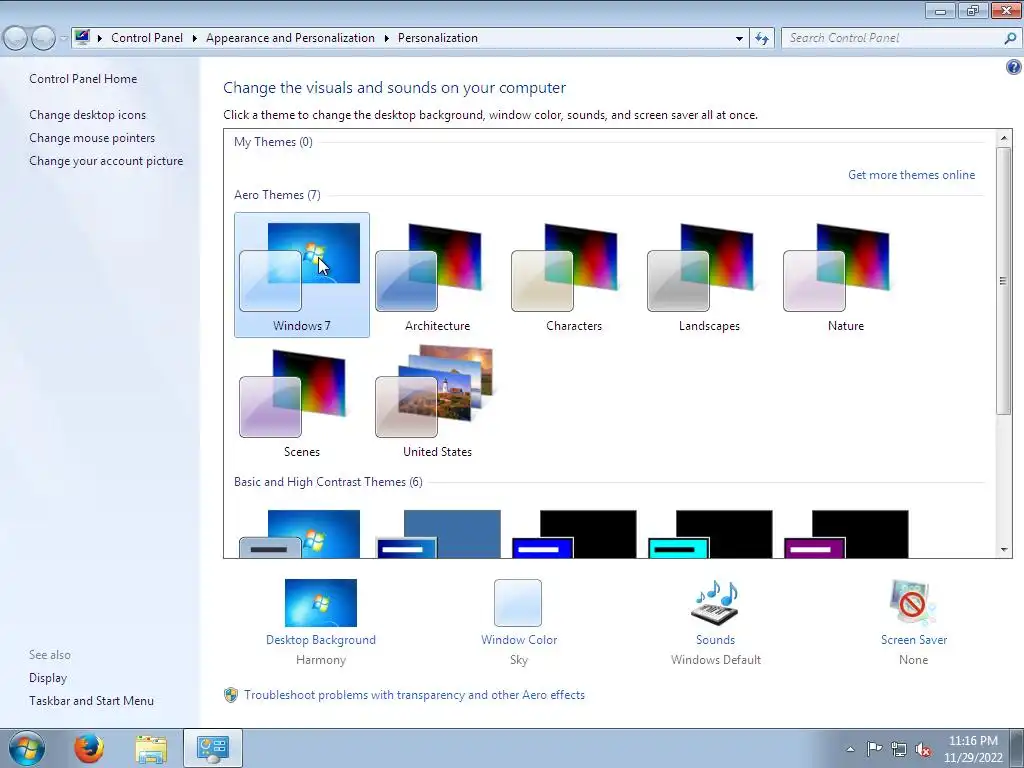Apply the Nature theme

point(845,275)
